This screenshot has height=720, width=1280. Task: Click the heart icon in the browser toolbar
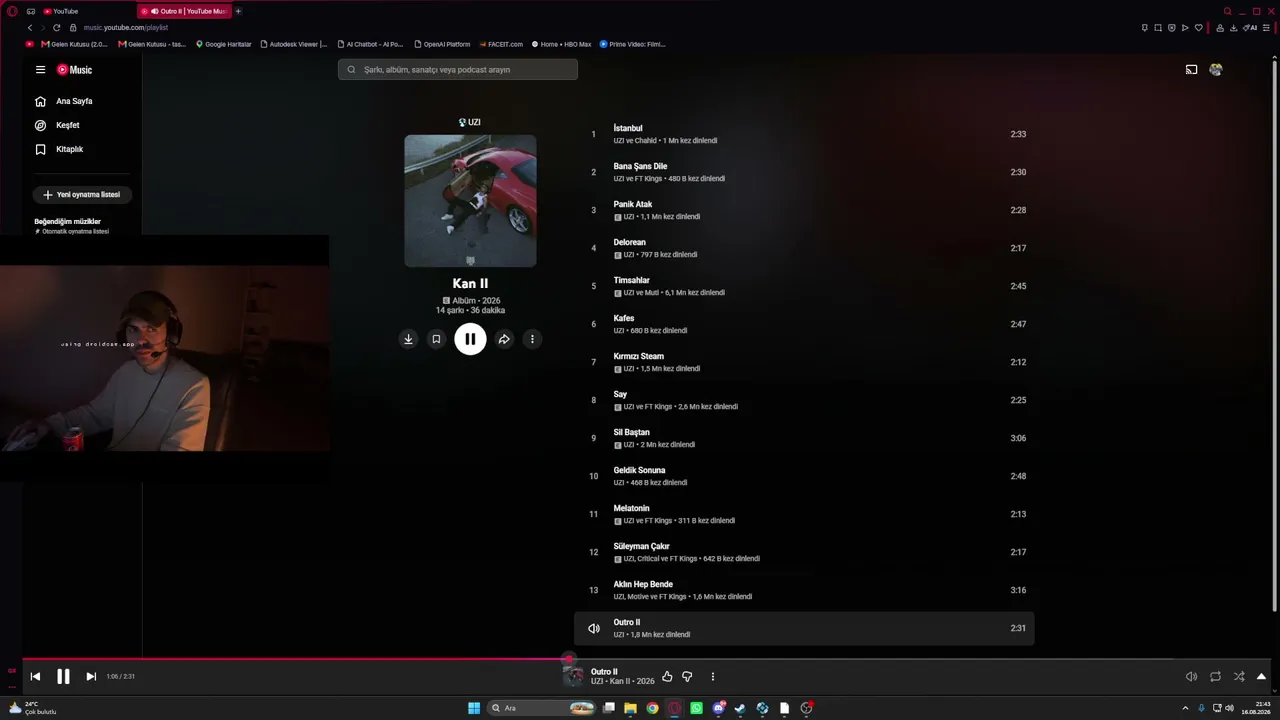[1199, 28]
